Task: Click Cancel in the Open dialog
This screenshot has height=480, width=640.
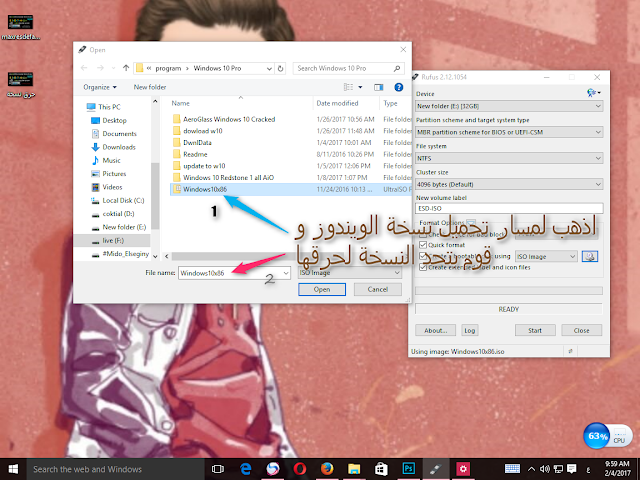Action: [x=378, y=289]
